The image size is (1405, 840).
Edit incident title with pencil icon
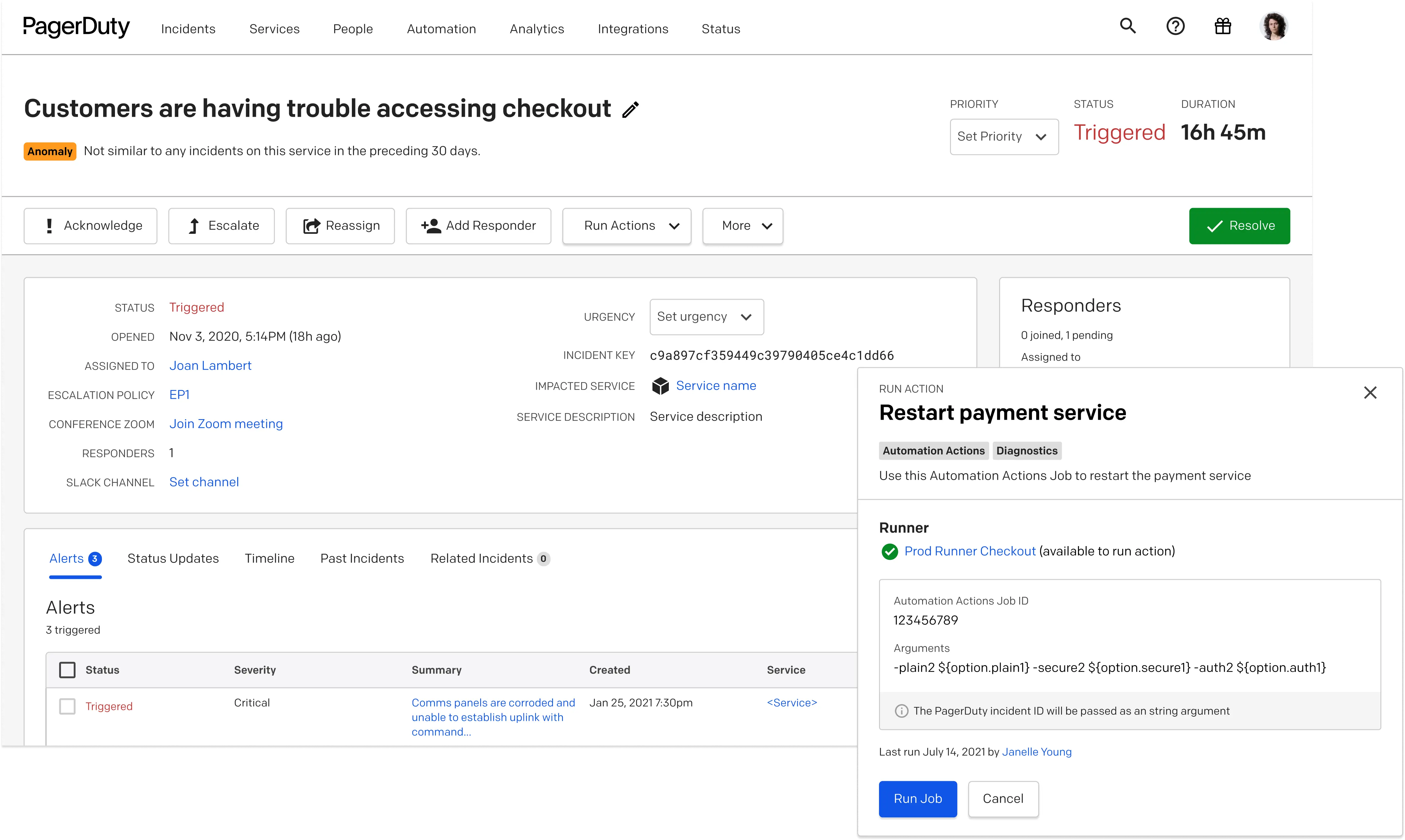click(x=631, y=110)
